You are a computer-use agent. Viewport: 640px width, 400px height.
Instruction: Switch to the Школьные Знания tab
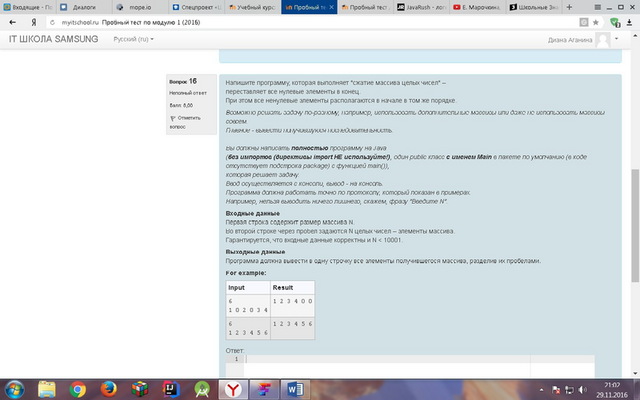[534, 7]
